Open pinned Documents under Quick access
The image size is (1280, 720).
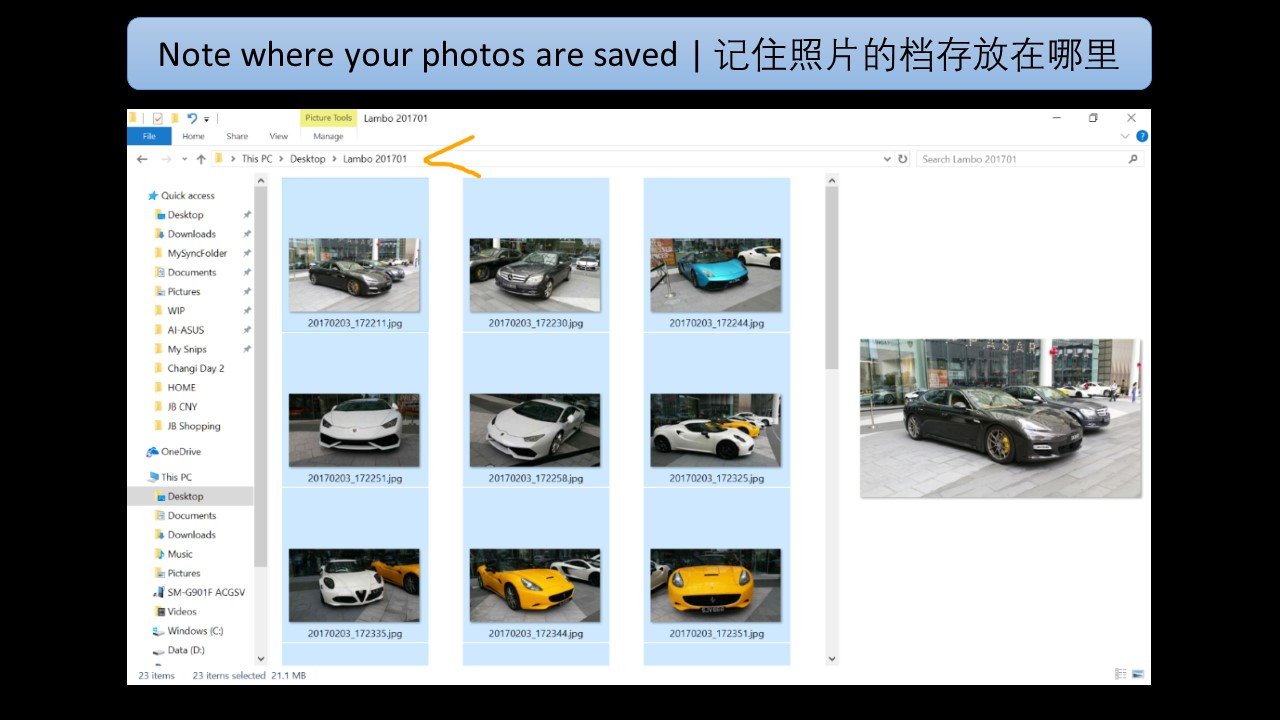pyautogui.click(x=191, y=272)
